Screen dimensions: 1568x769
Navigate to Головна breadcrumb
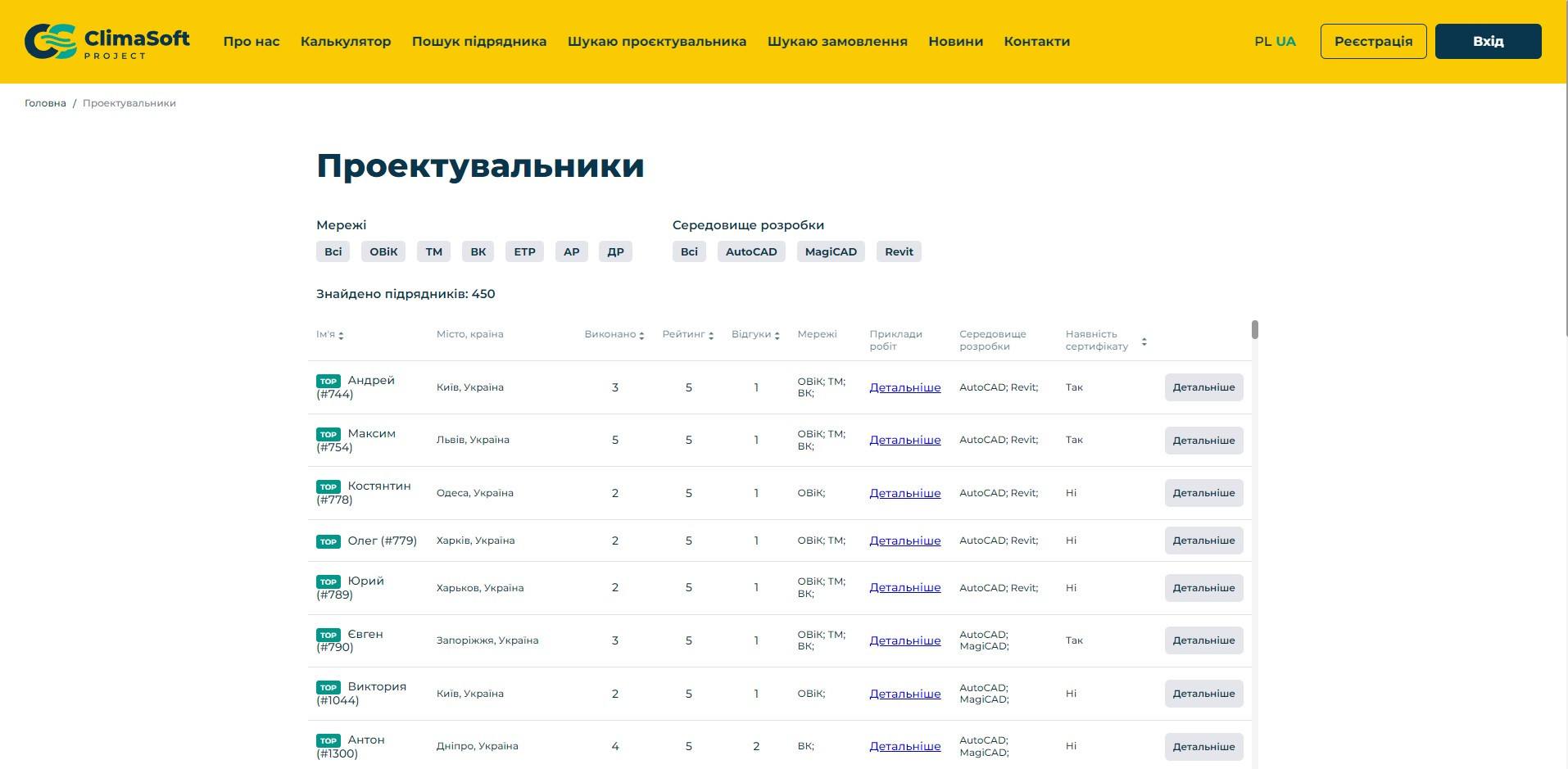point(45,103)
